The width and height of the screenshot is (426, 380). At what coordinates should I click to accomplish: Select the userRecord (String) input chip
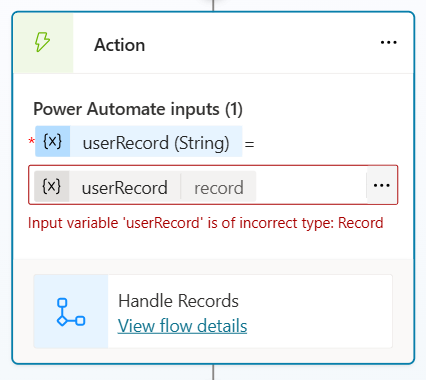pos(139,141)
